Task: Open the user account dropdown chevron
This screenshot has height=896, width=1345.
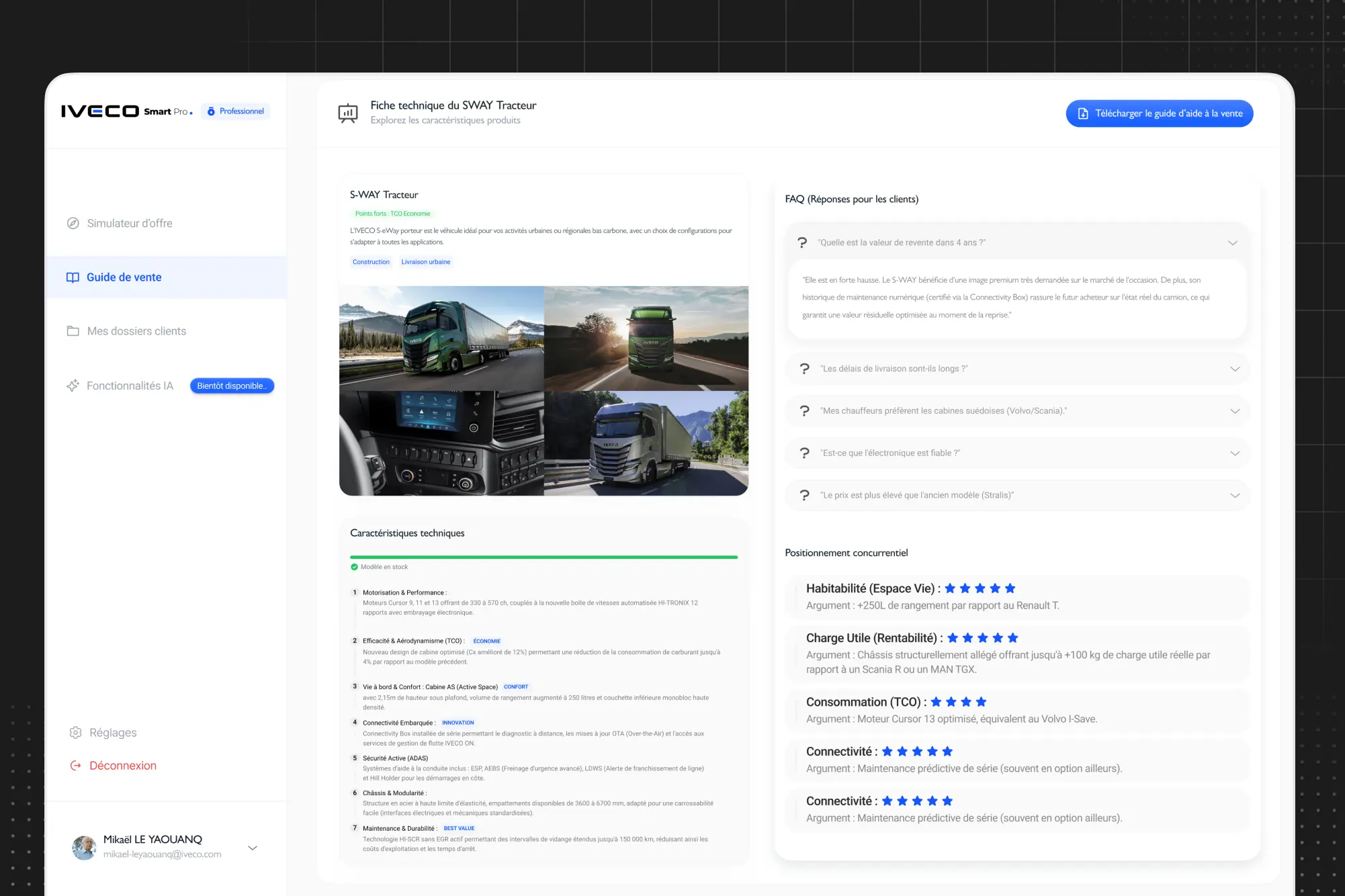Action: 253,848
